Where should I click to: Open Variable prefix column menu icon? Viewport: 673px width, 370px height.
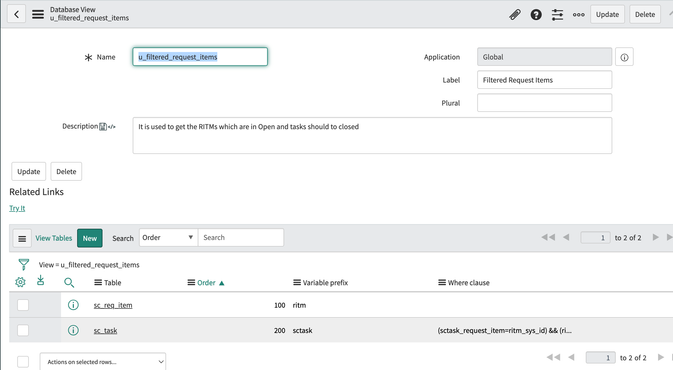(297, 282)
